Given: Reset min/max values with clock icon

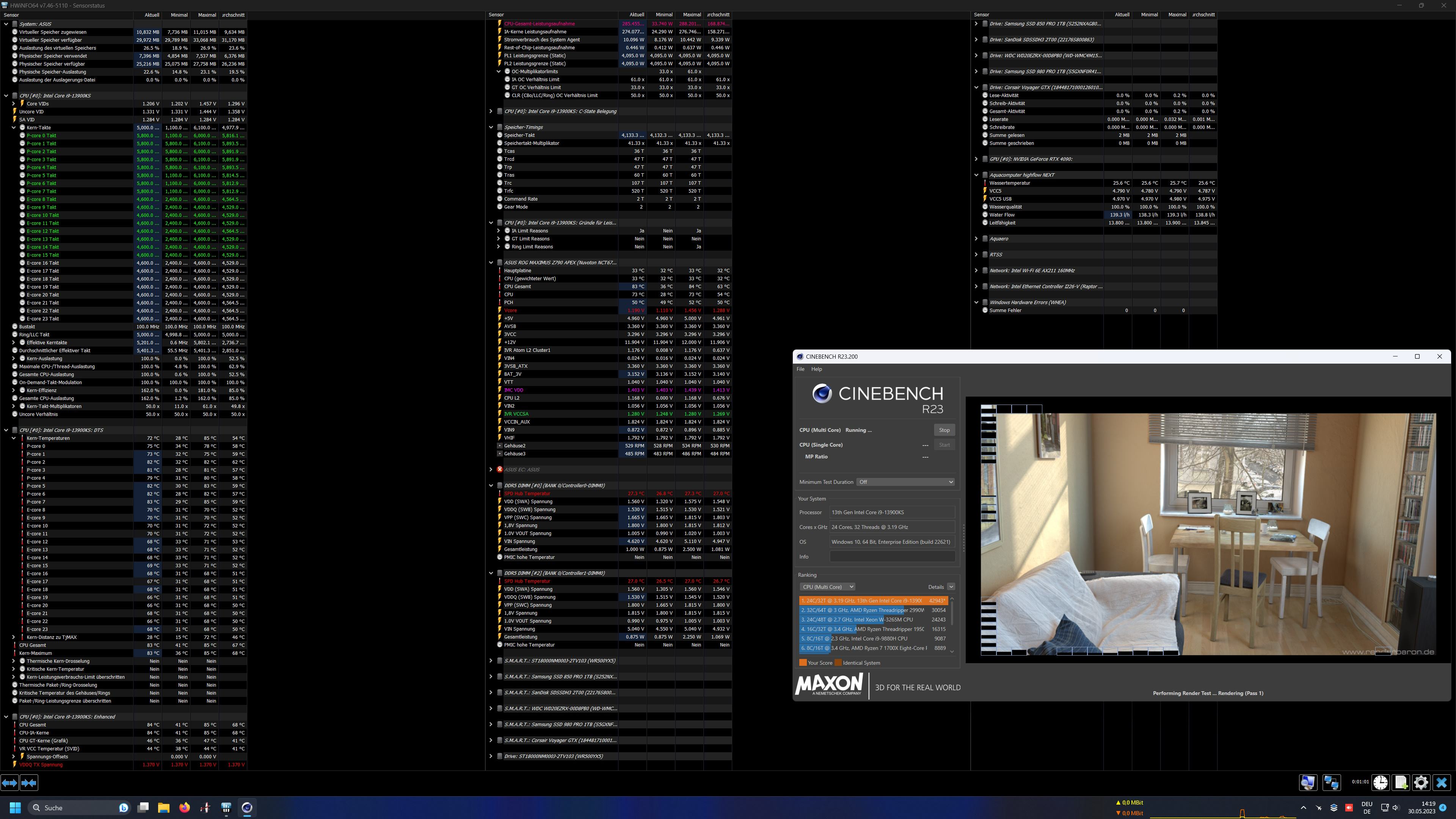Looking at the screenshot, I should [1380, 782].
